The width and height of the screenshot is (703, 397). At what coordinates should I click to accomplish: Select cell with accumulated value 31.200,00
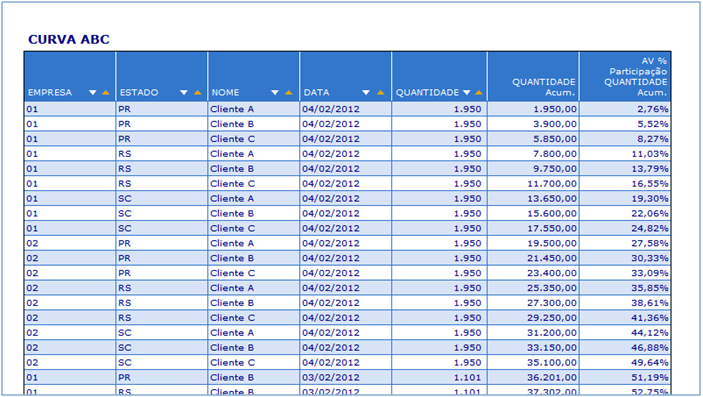533,332
